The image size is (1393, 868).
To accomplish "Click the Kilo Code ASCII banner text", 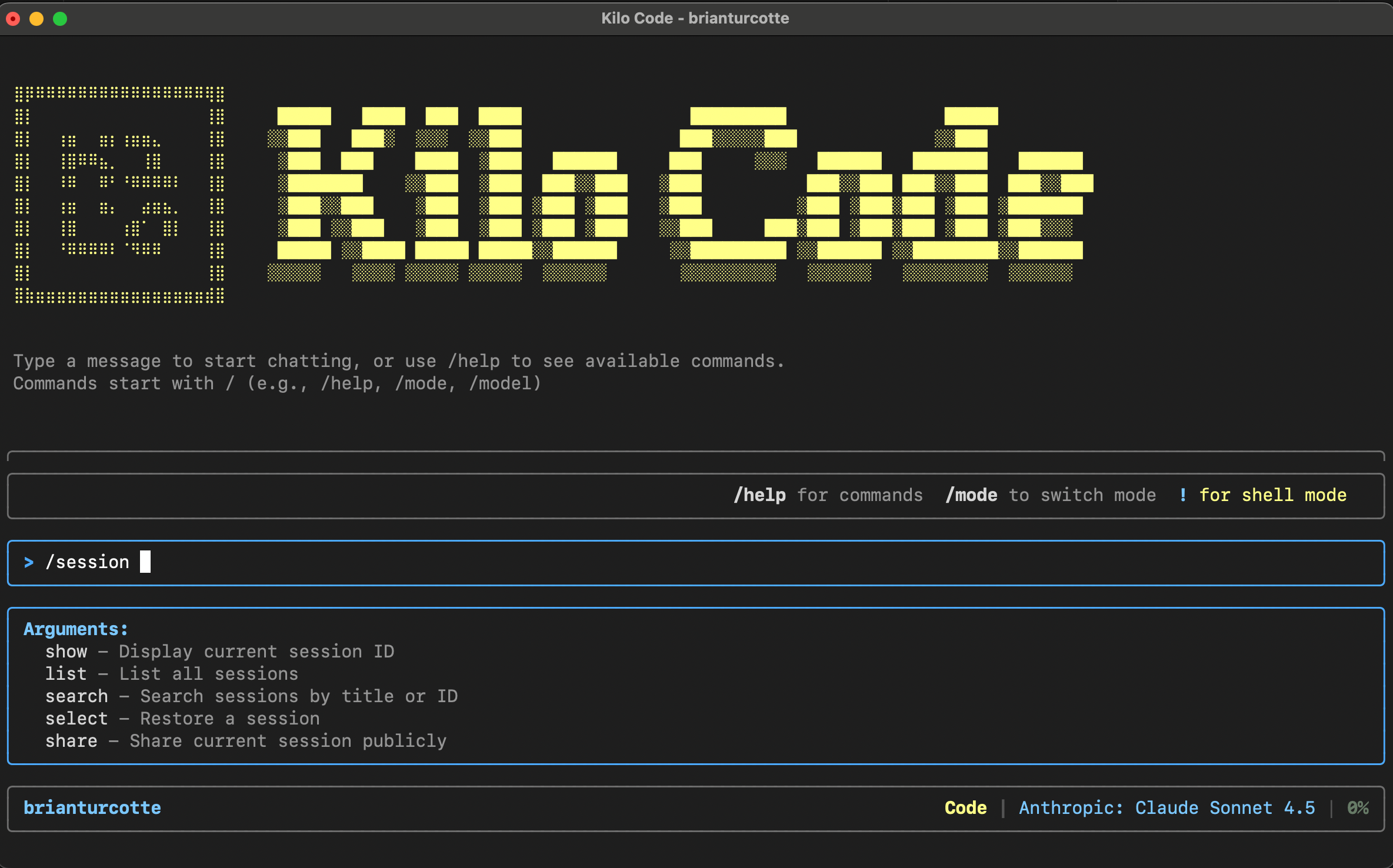I will click(679, 195).
